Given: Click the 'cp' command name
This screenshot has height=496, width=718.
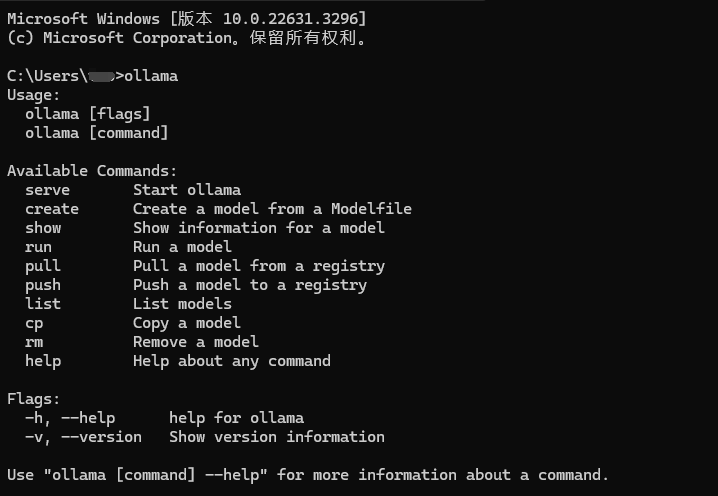Looking at the screenshot, I should [x=34, y=323].
